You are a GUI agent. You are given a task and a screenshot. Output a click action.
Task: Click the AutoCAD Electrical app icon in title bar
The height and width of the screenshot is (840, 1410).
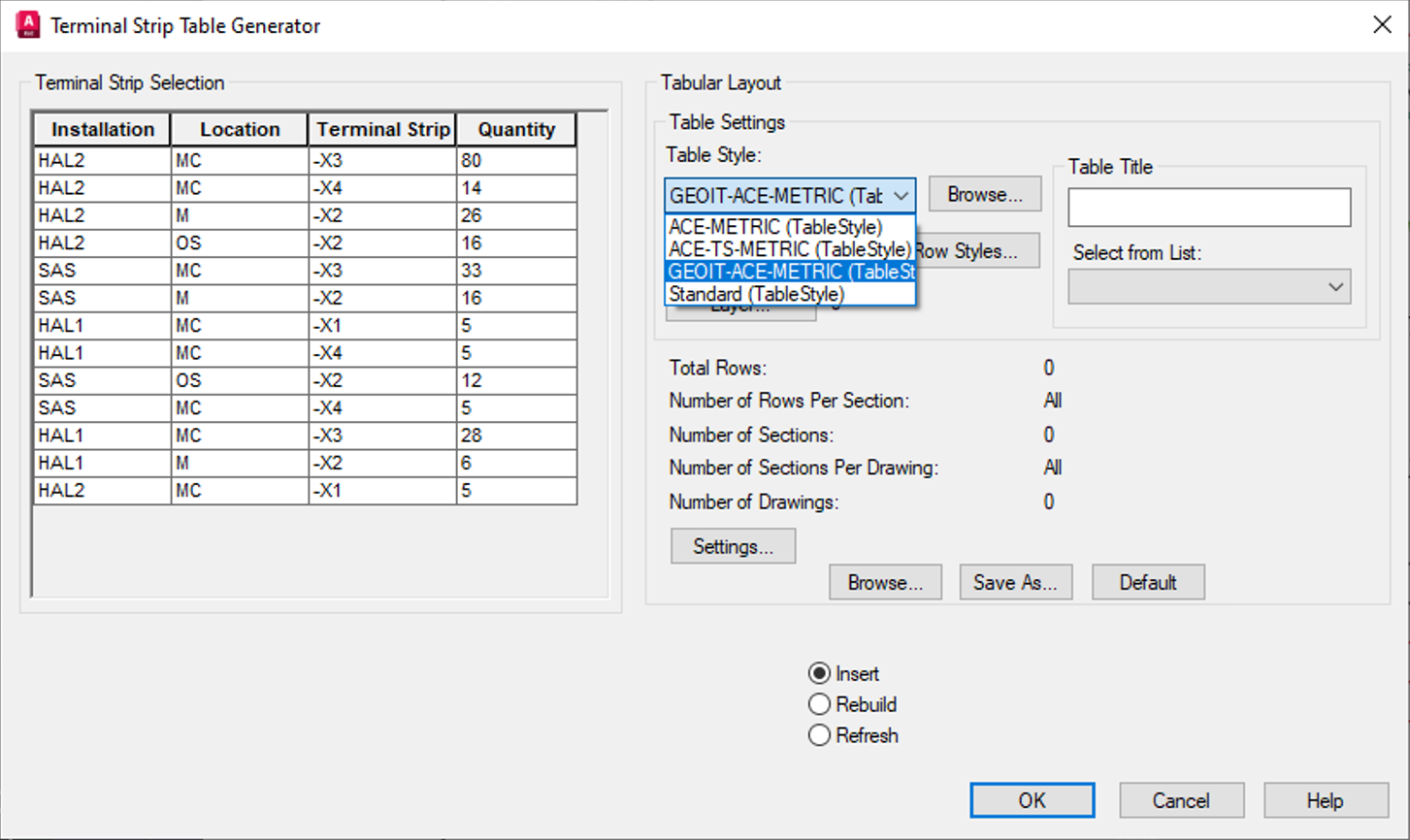pos(28,25)
